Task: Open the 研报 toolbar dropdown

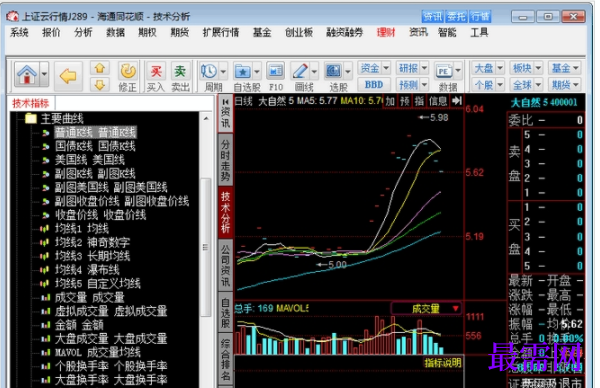Action: [x=412, y=68]
